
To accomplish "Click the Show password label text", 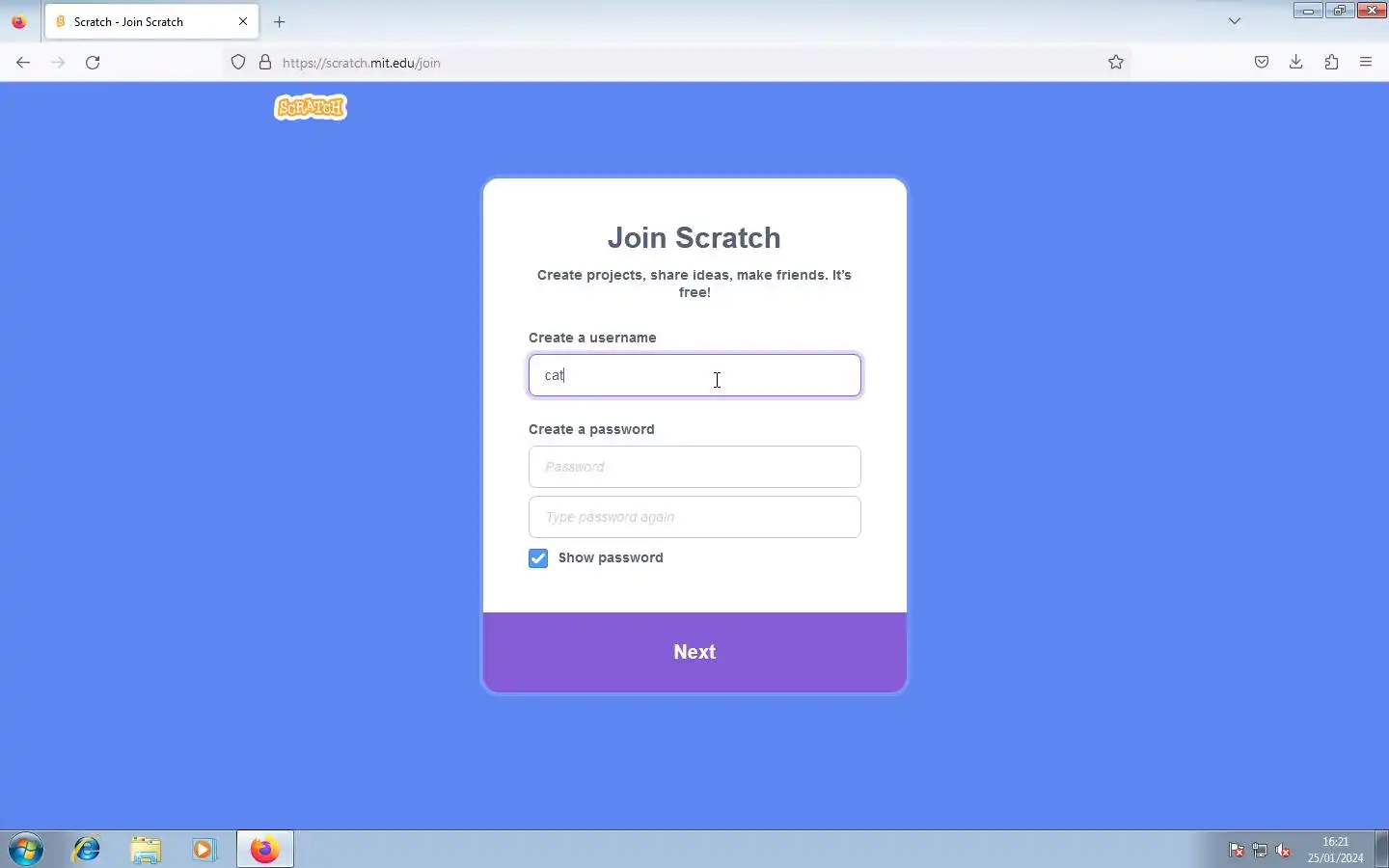I will pyautogui.click(x=611, y=557).
